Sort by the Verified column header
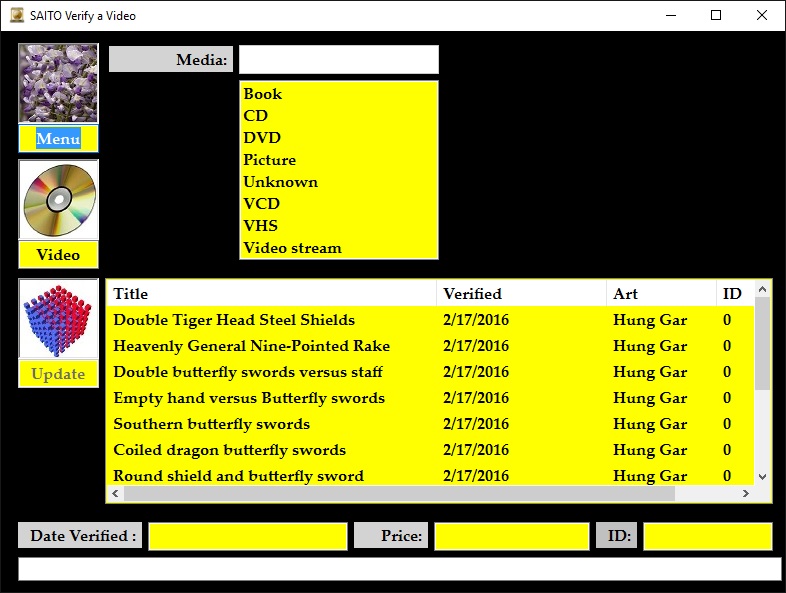786x593 pixels. click(520, 294)
